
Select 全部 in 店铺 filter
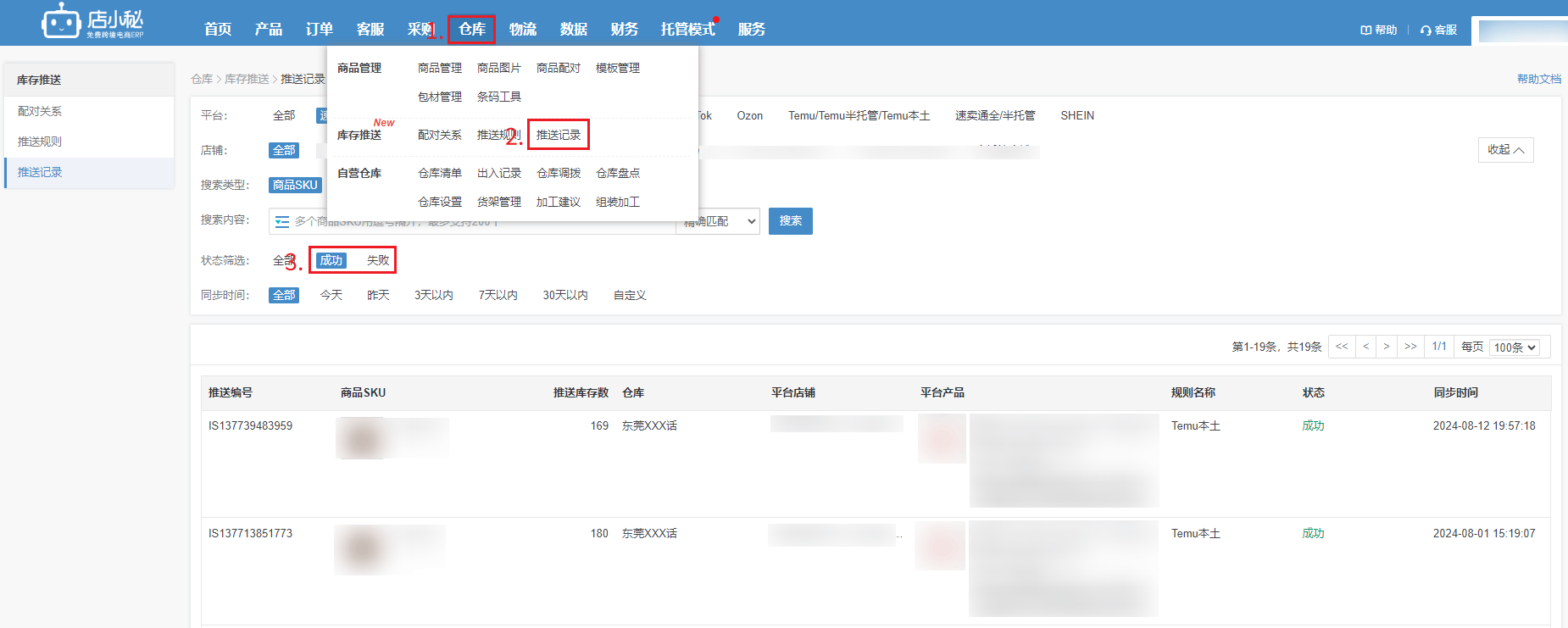(284, 150)
